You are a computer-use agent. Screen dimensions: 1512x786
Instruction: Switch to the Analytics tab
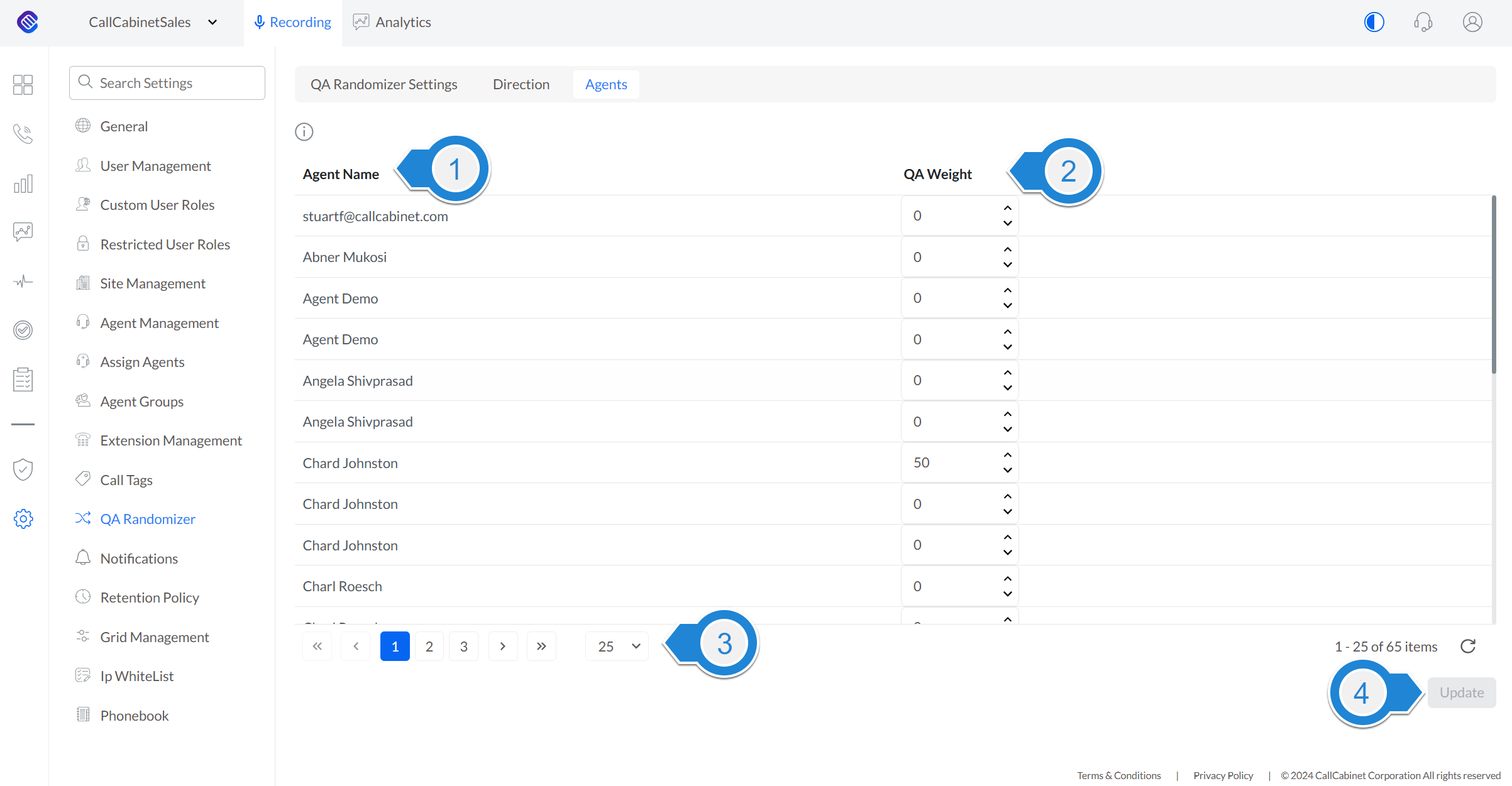(x=392, y=23)
